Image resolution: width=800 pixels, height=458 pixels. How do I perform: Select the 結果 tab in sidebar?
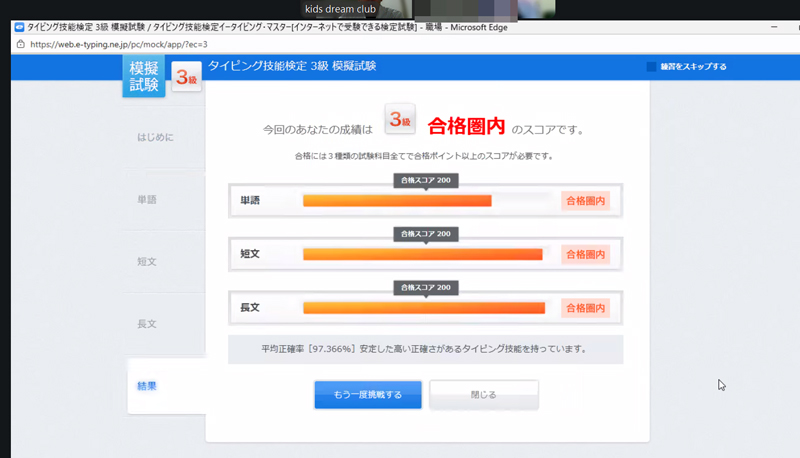tap(147, 386)
